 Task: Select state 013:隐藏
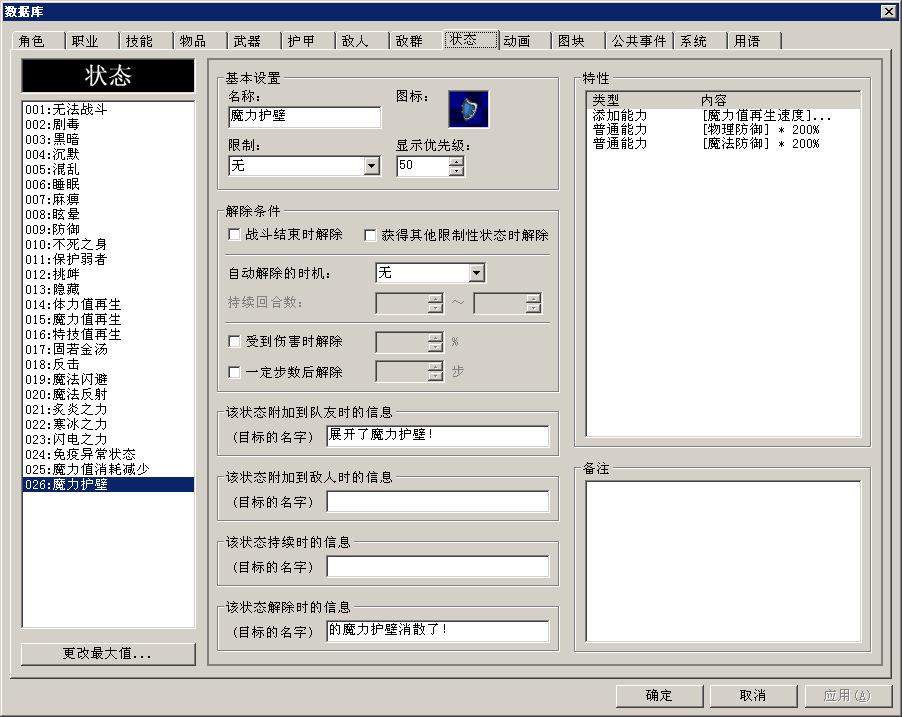[108, 289]
